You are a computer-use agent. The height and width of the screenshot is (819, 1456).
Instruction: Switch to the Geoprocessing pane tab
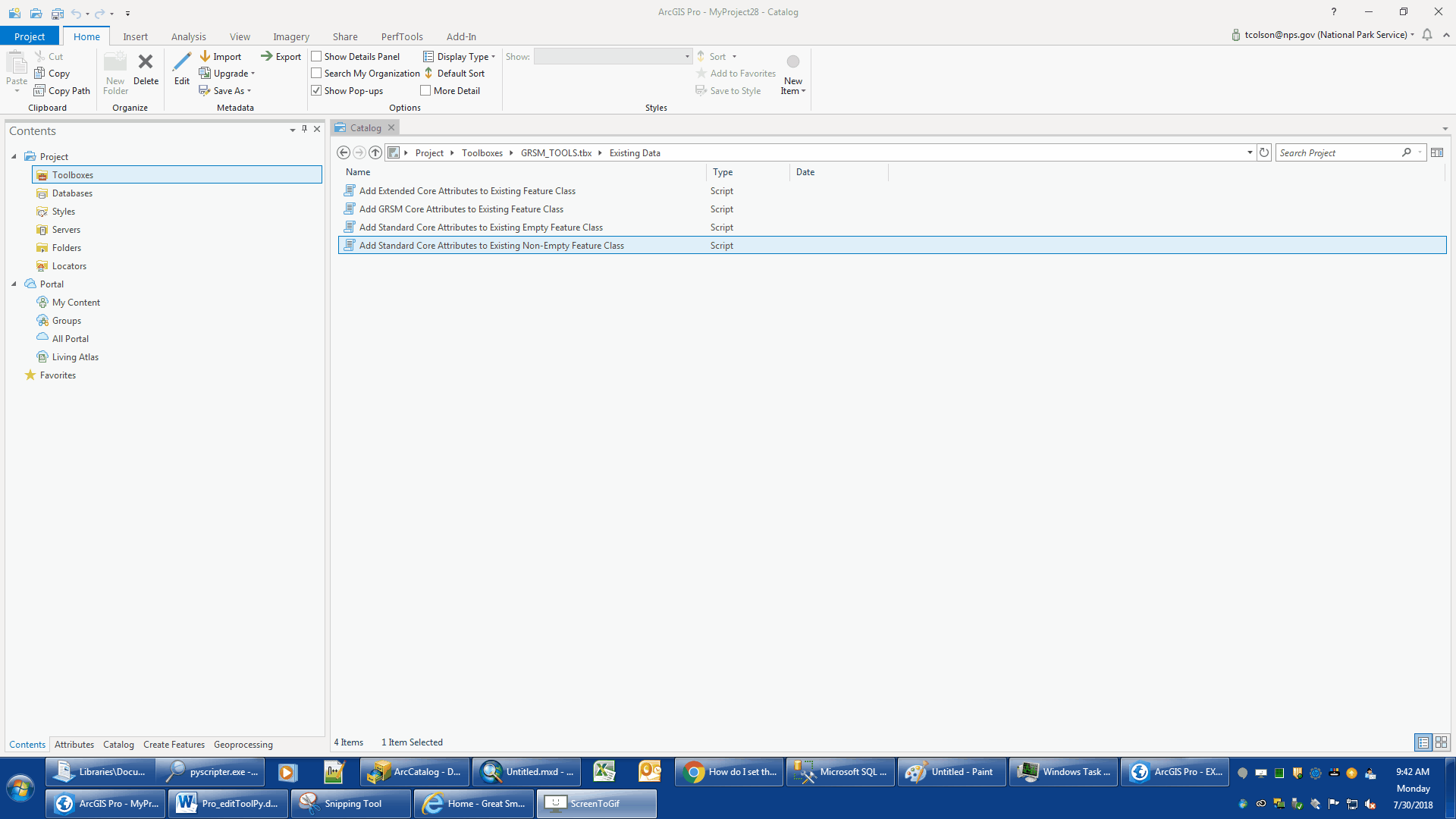(243, 745)
